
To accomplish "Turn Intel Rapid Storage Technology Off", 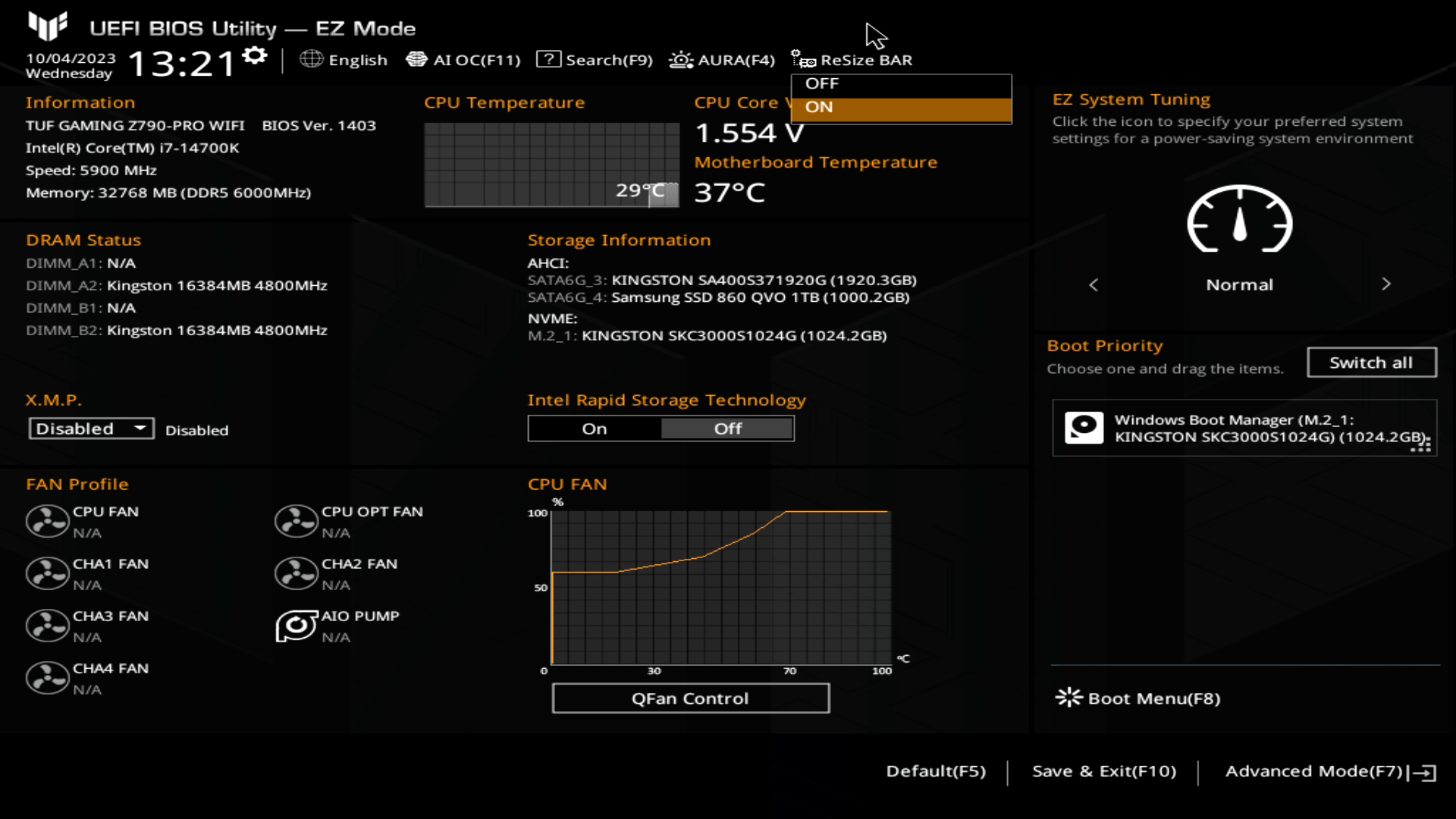I will pyautogui.click(x=727, y=428).
